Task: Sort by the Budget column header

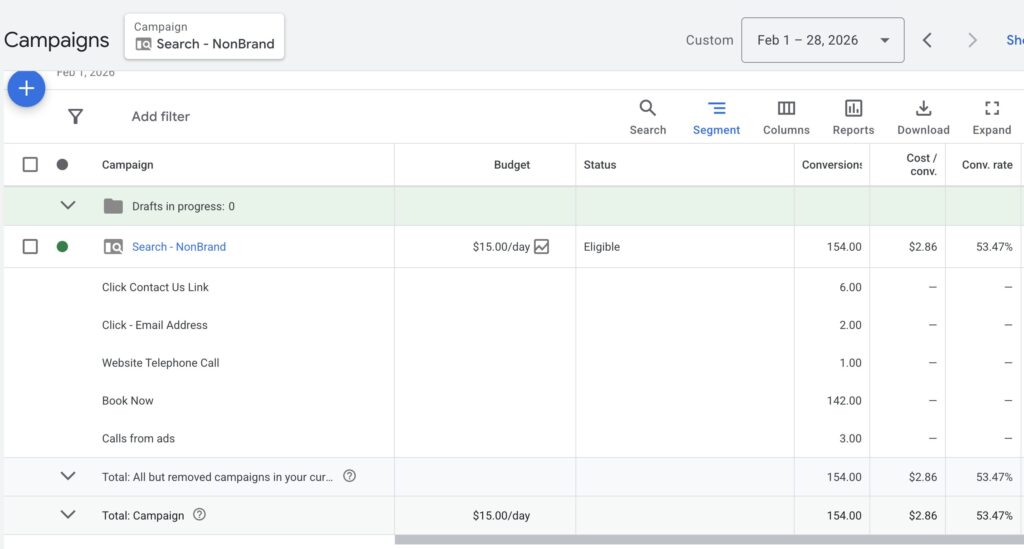Action: tap(511, 165)
